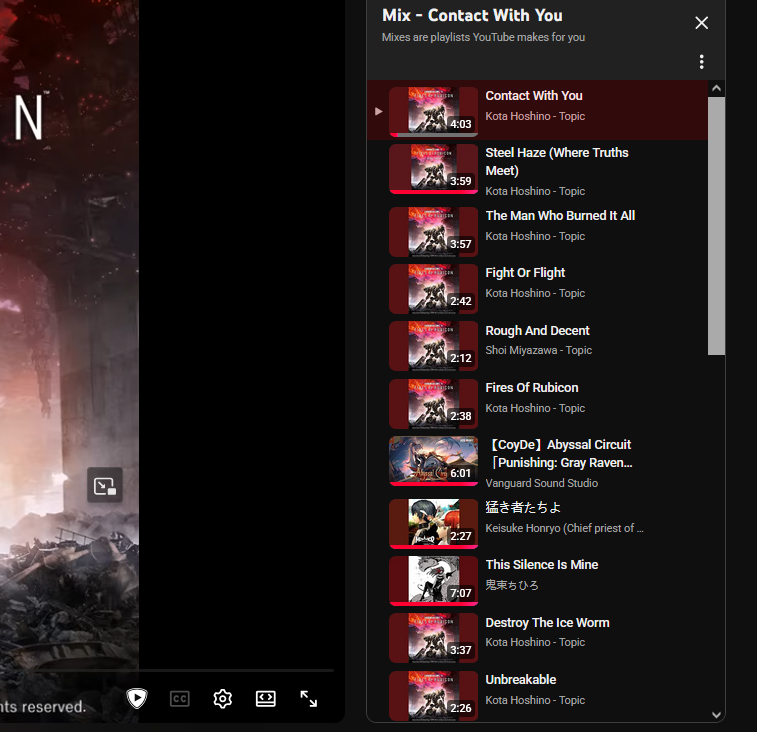757x732 pixels.
Task: Play the Unbreakable track
Action: [521, 680]
